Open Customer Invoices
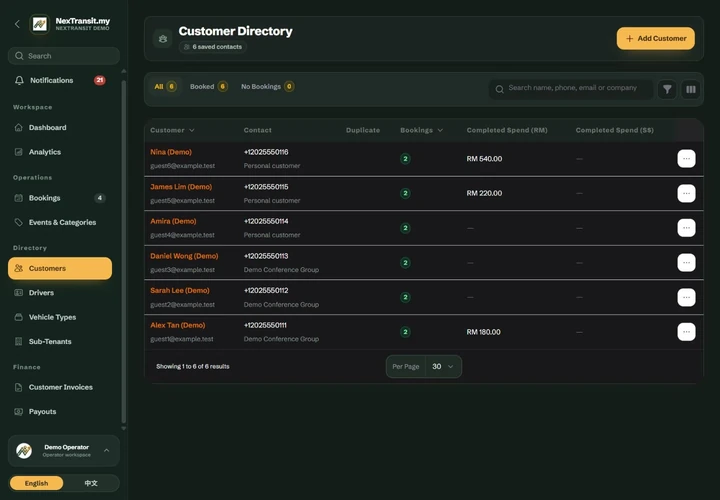 pyautogui.click(x=60, y=387)
